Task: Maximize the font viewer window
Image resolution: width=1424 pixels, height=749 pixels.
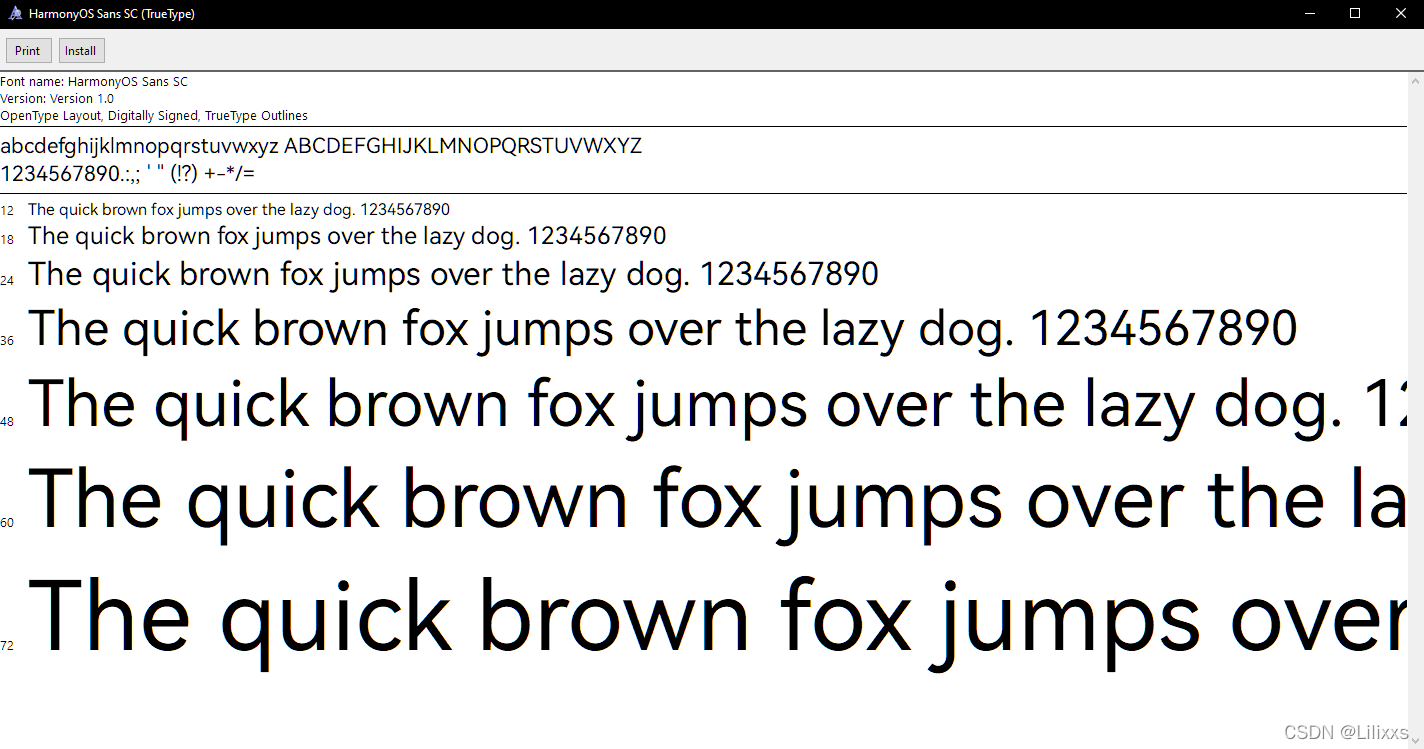Action: click(x=1355, y=13)
